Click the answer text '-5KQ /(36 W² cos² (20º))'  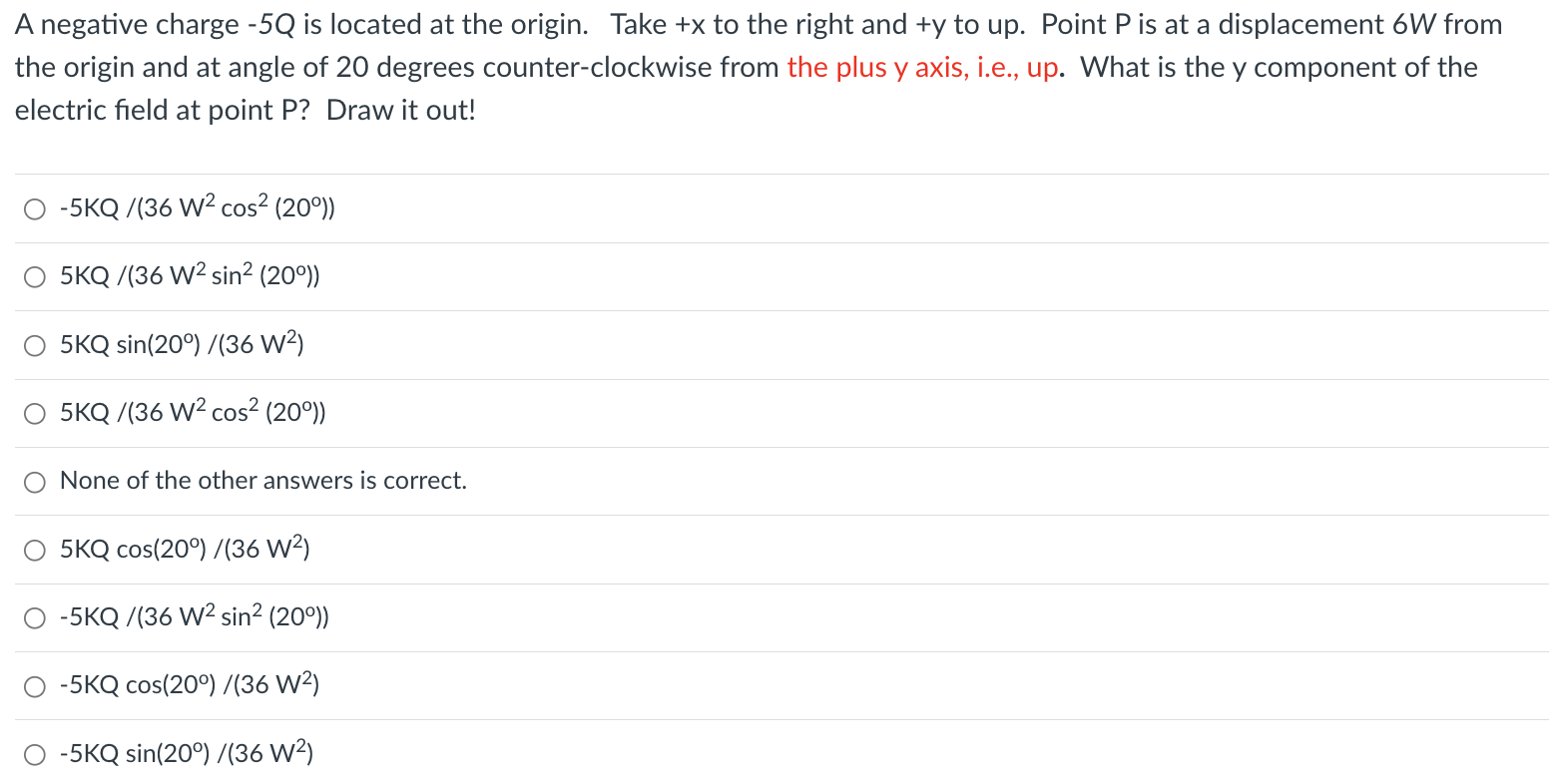198,207
